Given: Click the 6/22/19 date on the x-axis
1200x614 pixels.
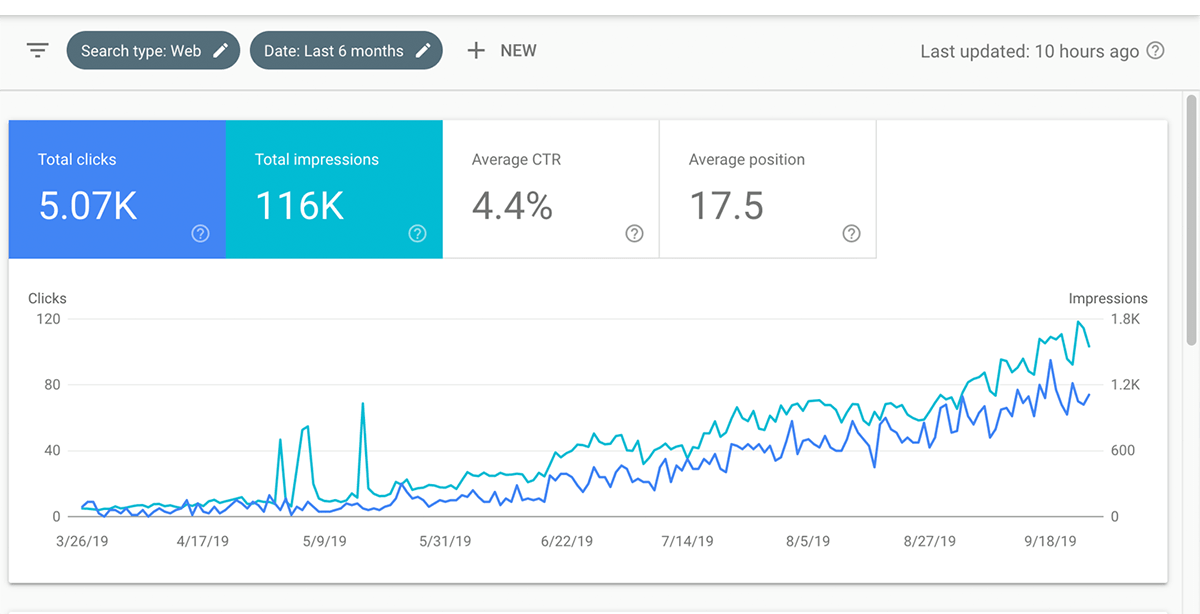Looking at the screenshot, I should [566, 541].
